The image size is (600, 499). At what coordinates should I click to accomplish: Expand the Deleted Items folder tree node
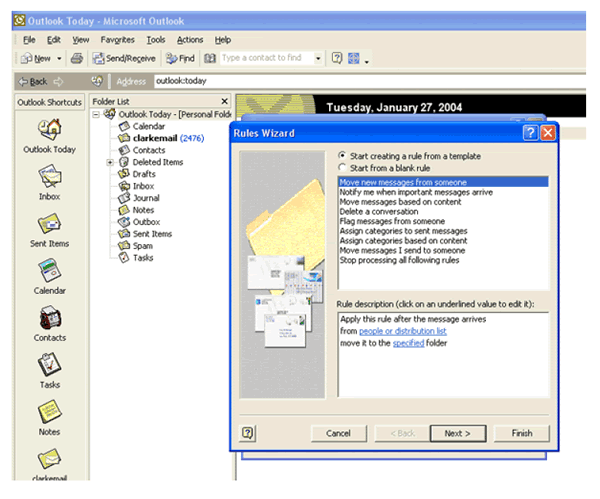(x=110, y=162)
